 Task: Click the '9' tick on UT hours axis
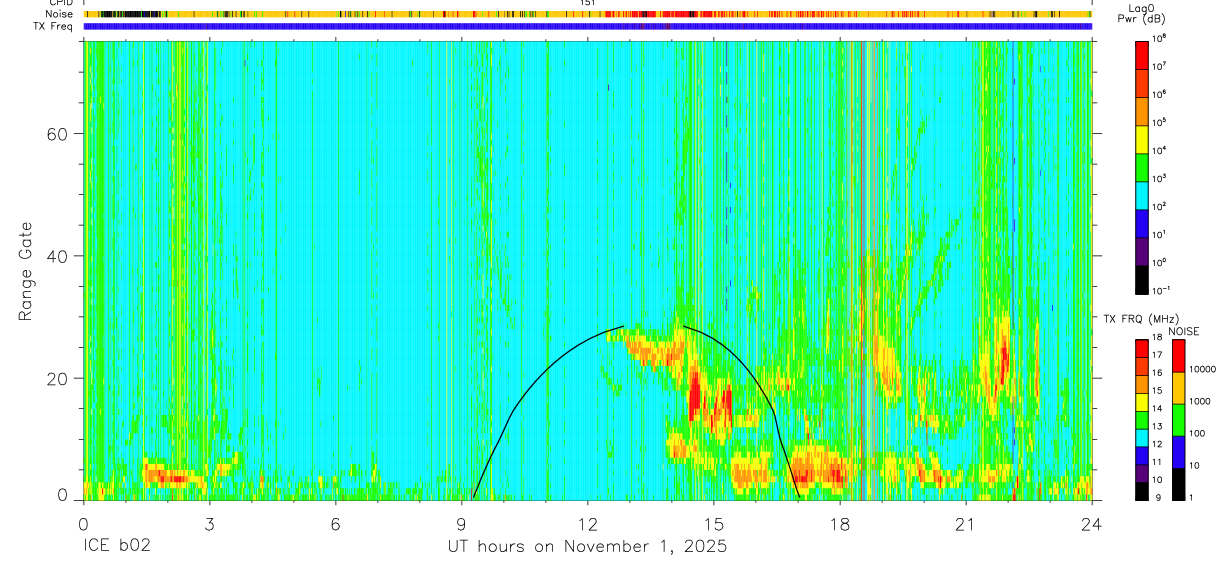461,524
